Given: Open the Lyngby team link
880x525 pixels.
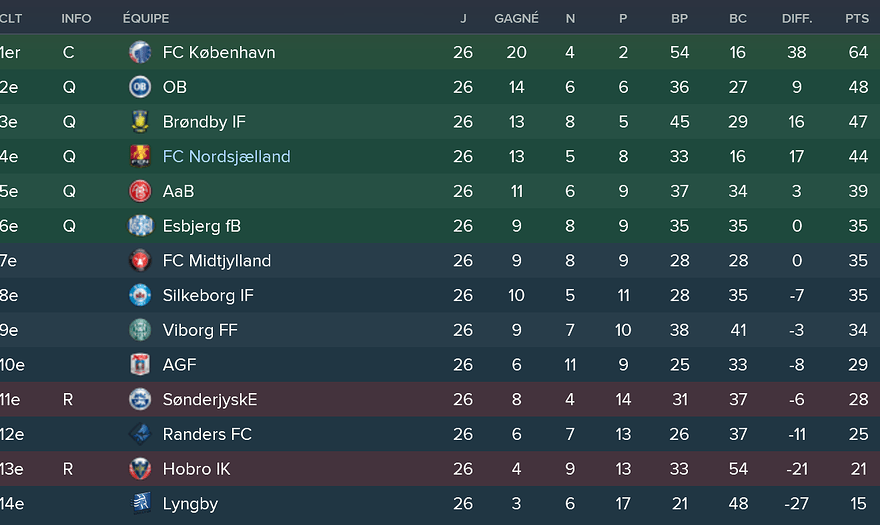Looking at the screenshot, I should coord(190,504).
